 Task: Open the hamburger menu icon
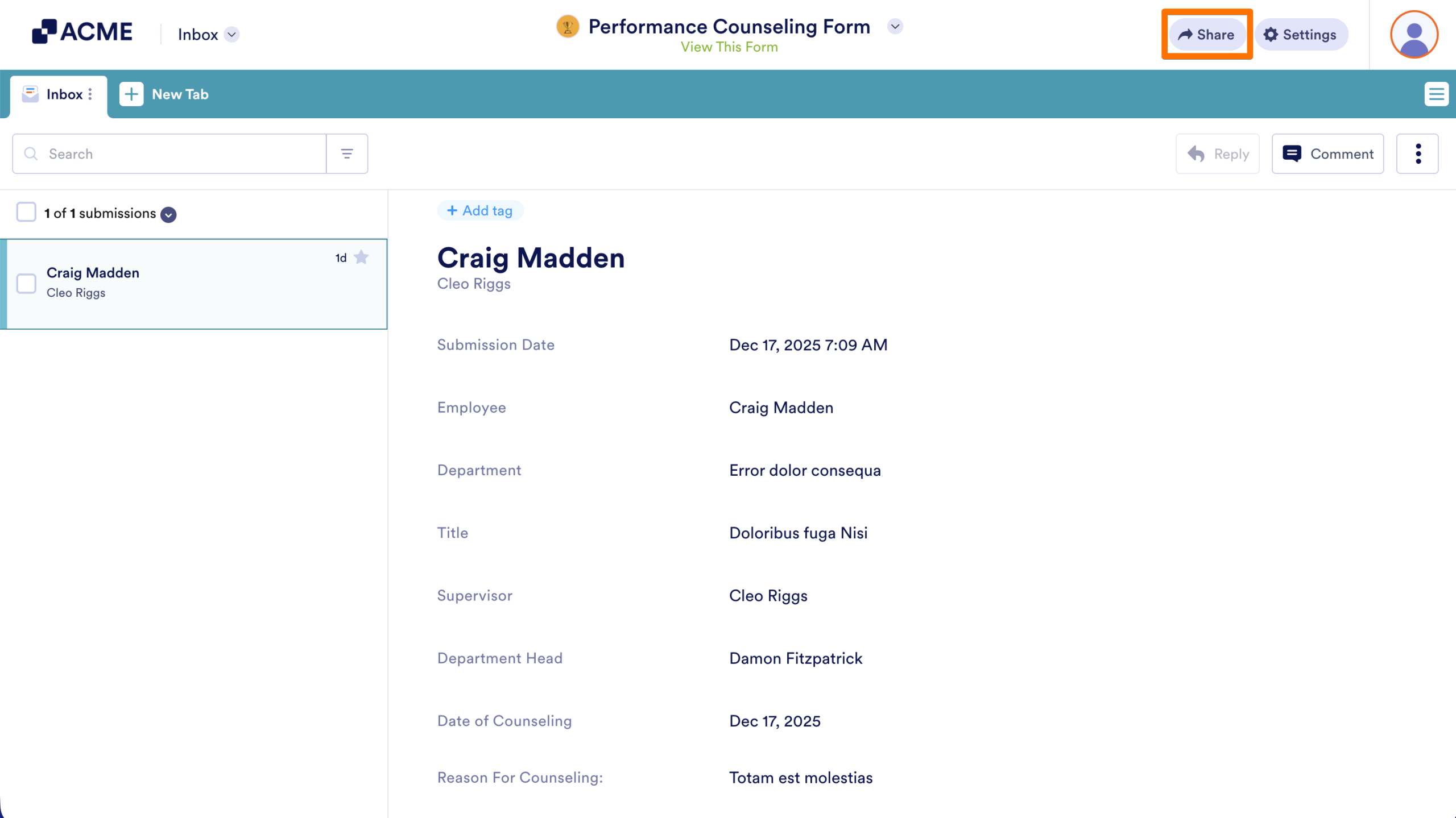pyautogui.click(x=1436, y=94)
